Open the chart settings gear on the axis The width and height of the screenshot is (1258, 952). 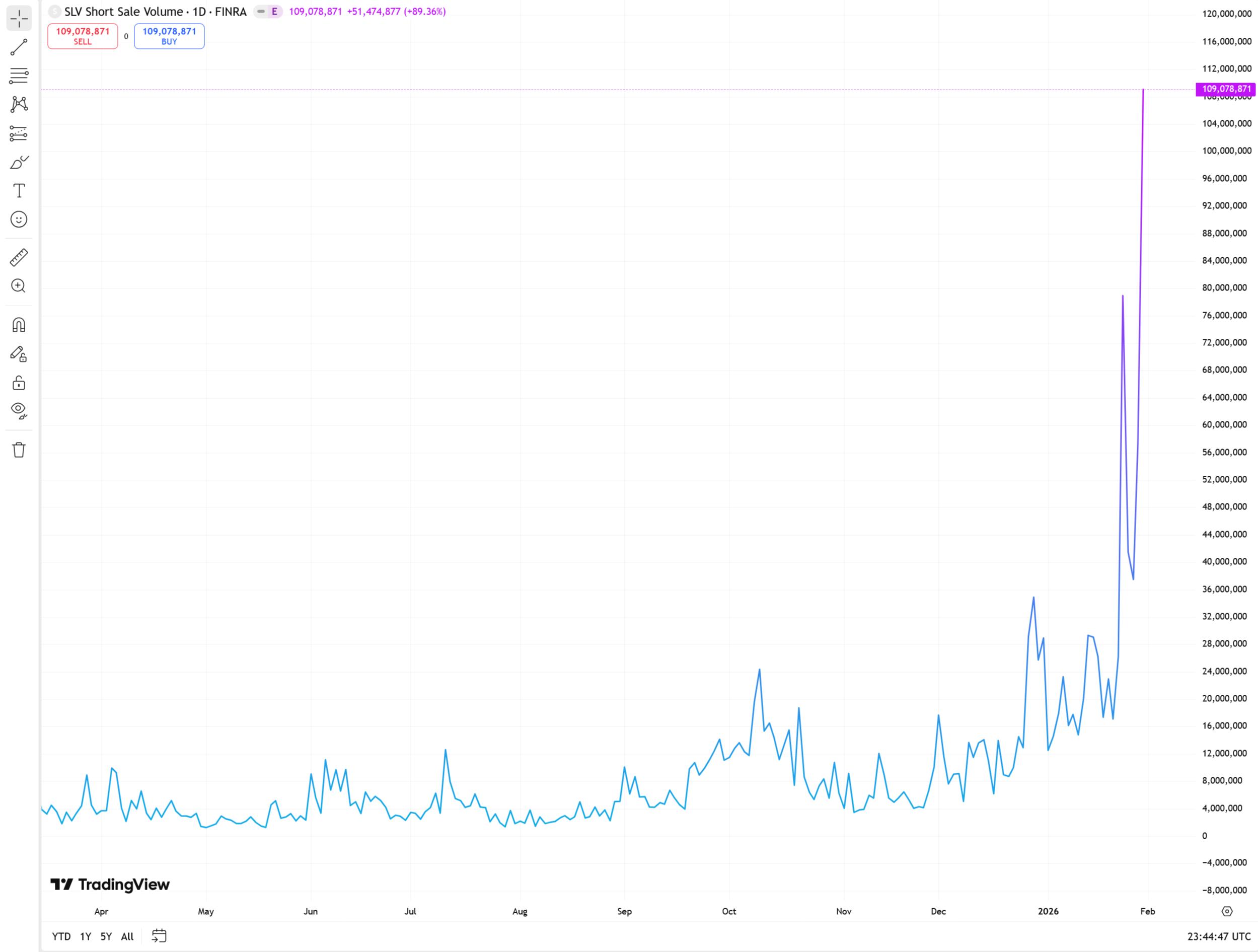coord(1227,911)
